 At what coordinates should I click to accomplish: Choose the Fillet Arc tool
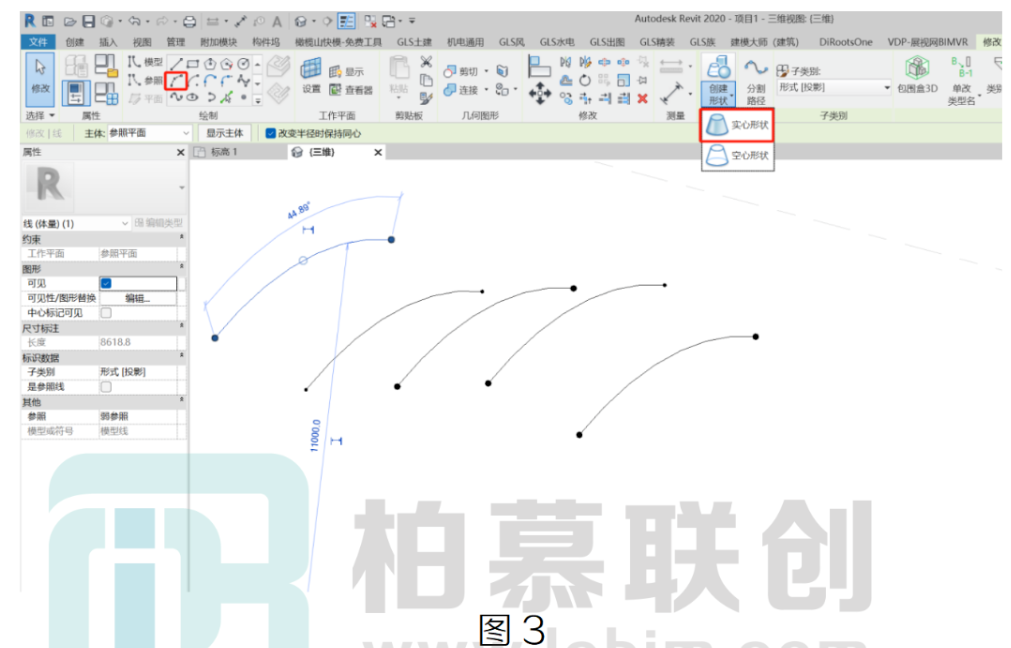point(226,81)
